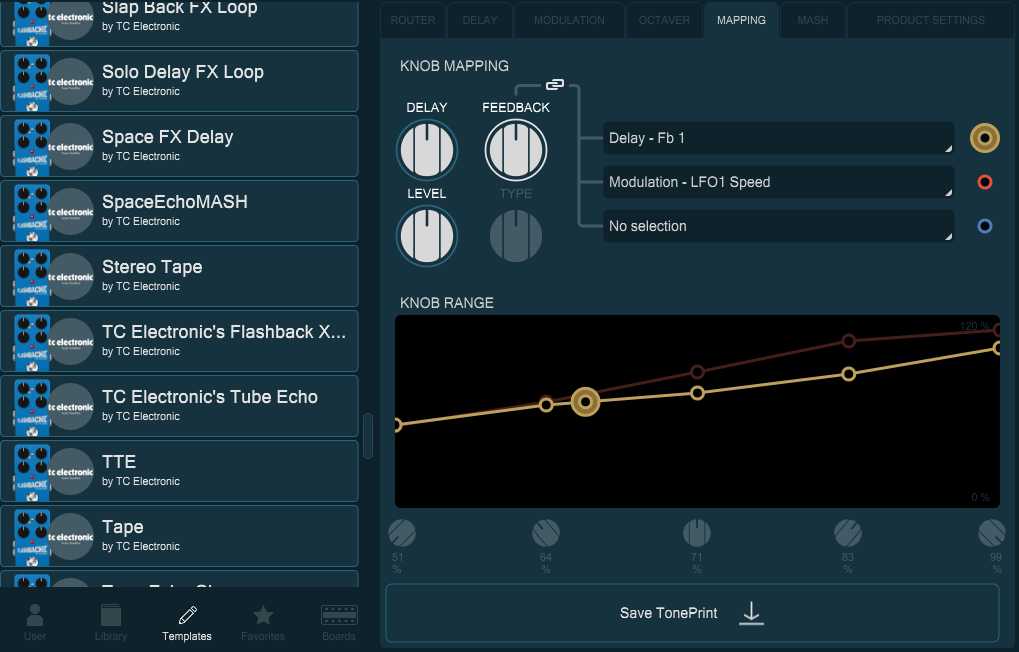
Task: Open the Modulation - LFO1 Speed dropdown
Action: (779, 182)
